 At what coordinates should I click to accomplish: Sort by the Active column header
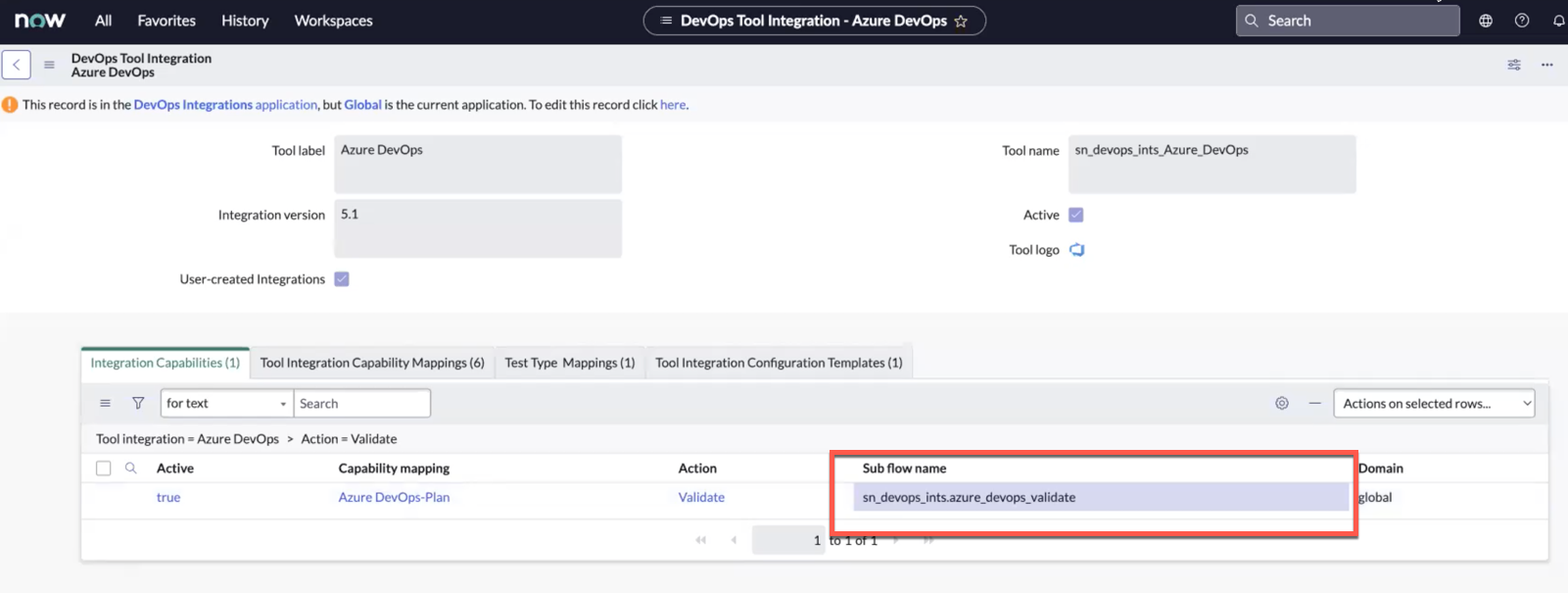[175, 469]
